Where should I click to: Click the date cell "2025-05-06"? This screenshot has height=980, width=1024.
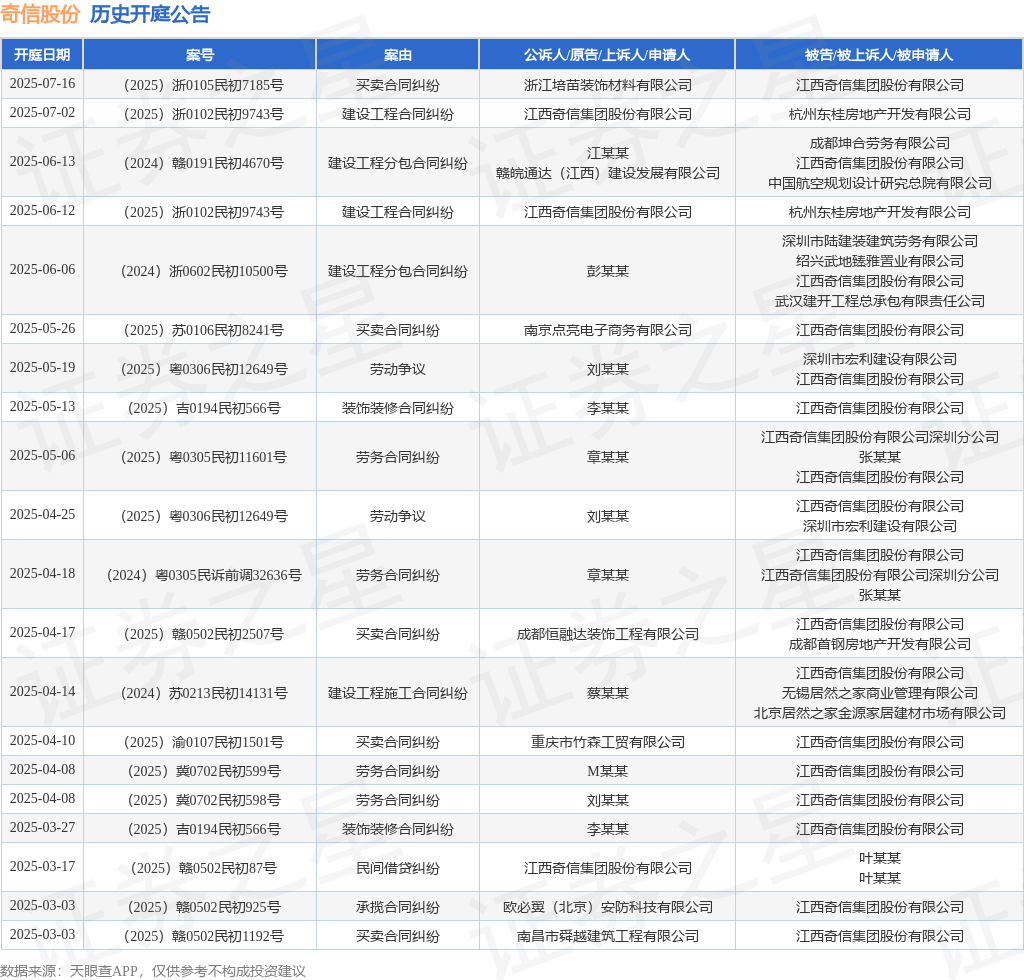pos(42,455)
